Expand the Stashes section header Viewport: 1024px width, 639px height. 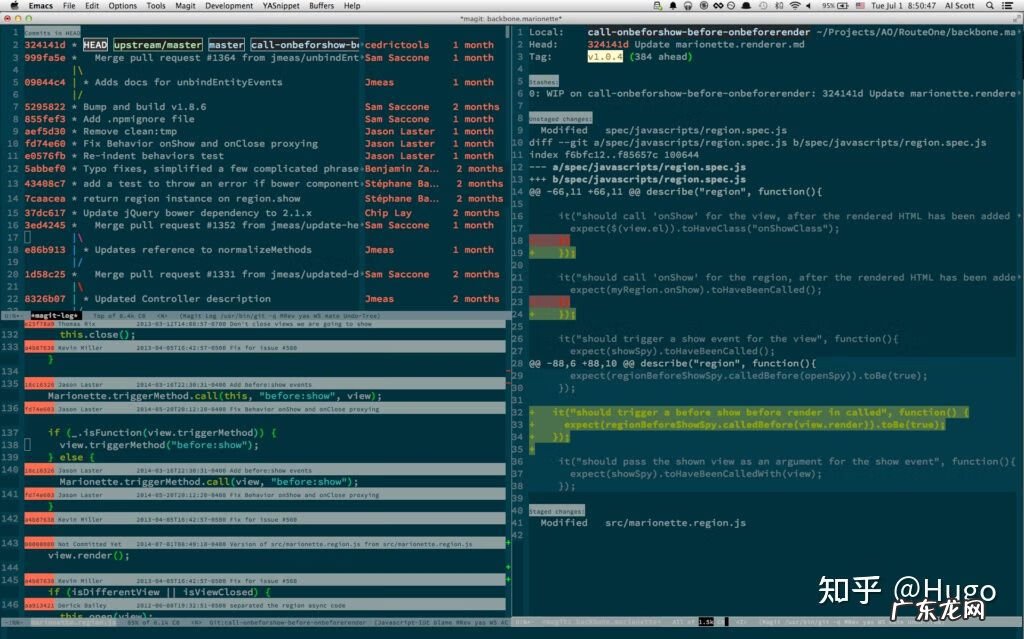pos(544,81)
